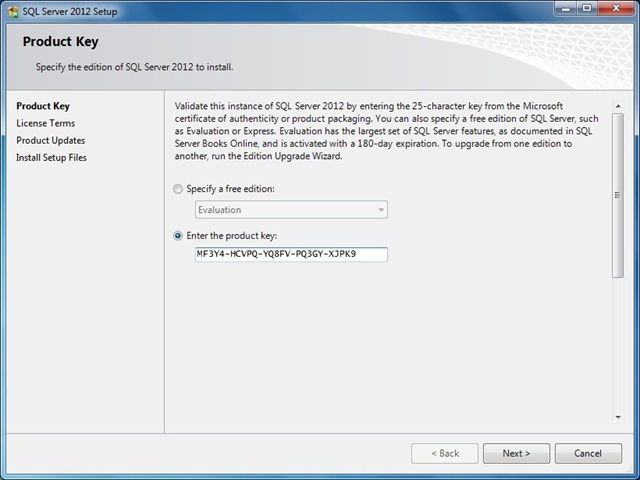Image resolution: width=640 pixels, height=480 pixels.
Task: Select the 'Specify a free edition' radio button
Action: point(178,189)
